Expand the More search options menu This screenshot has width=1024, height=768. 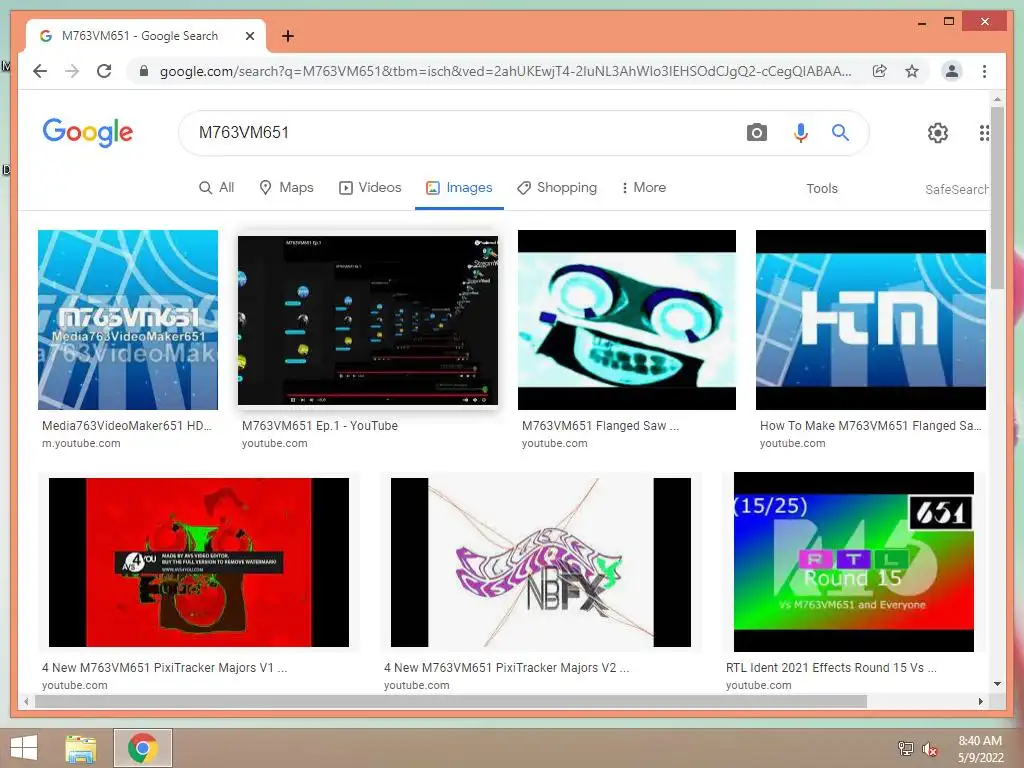click(x=643, y=187)
